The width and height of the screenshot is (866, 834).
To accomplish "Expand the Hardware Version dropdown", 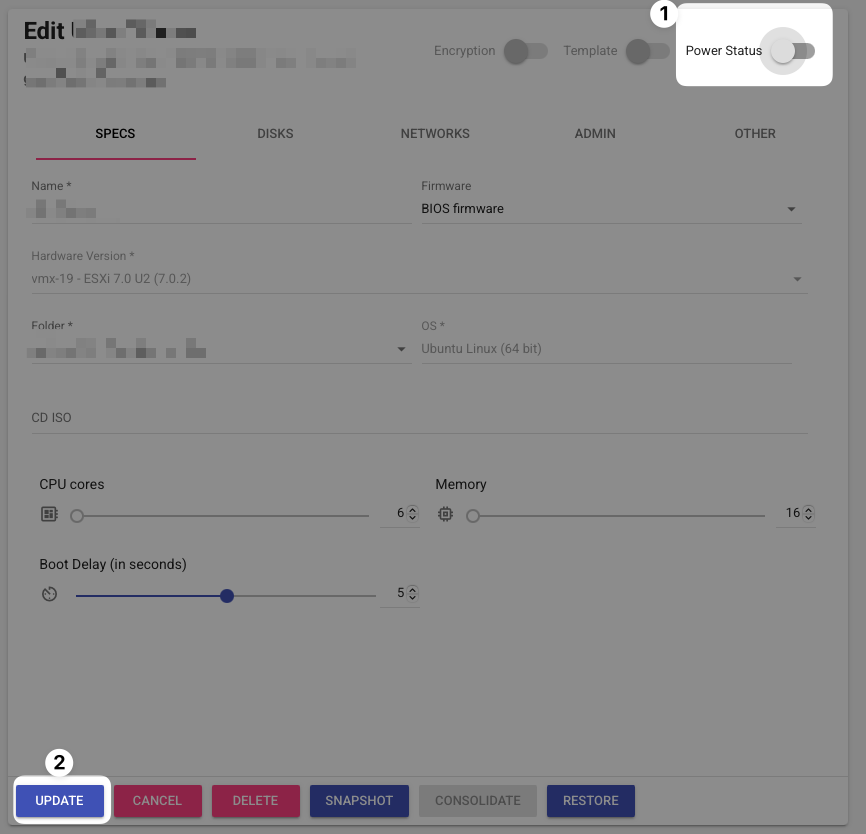I will pos(797,279).
